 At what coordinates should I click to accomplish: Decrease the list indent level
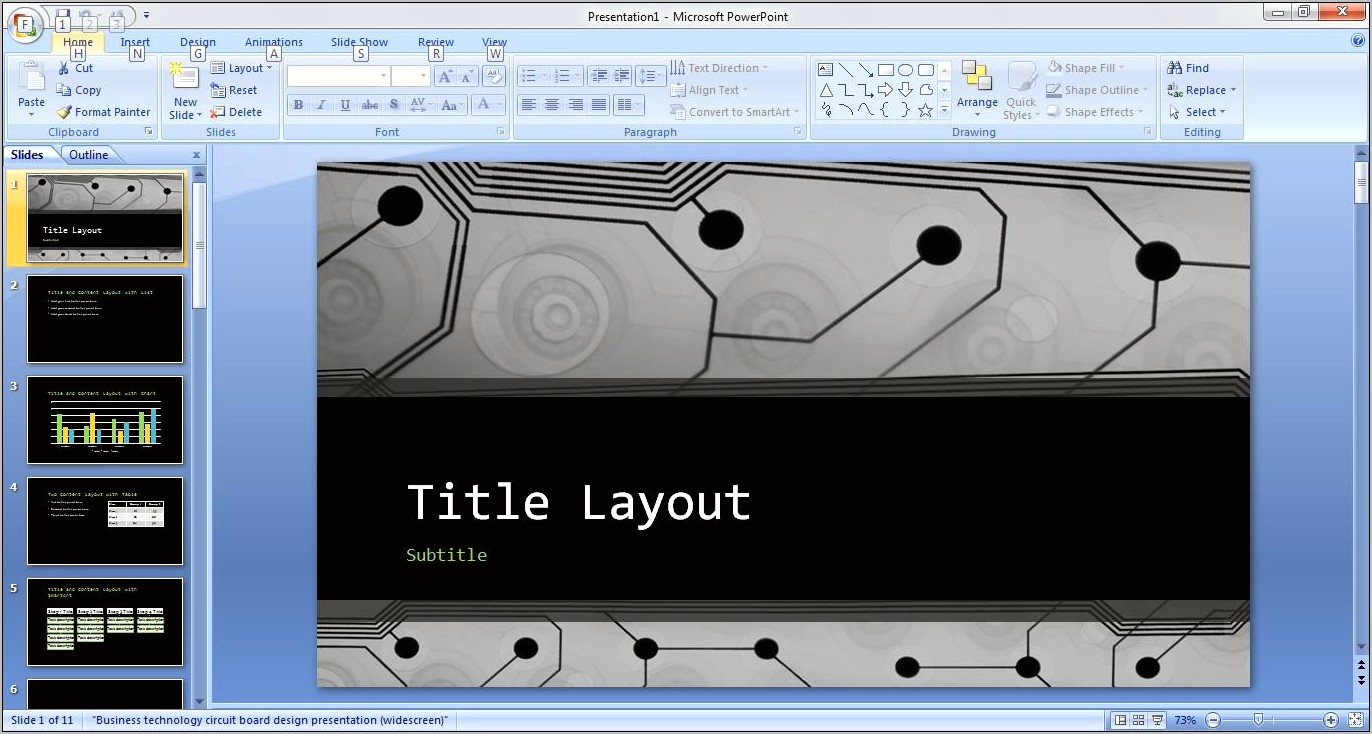(x=598, y=76)
